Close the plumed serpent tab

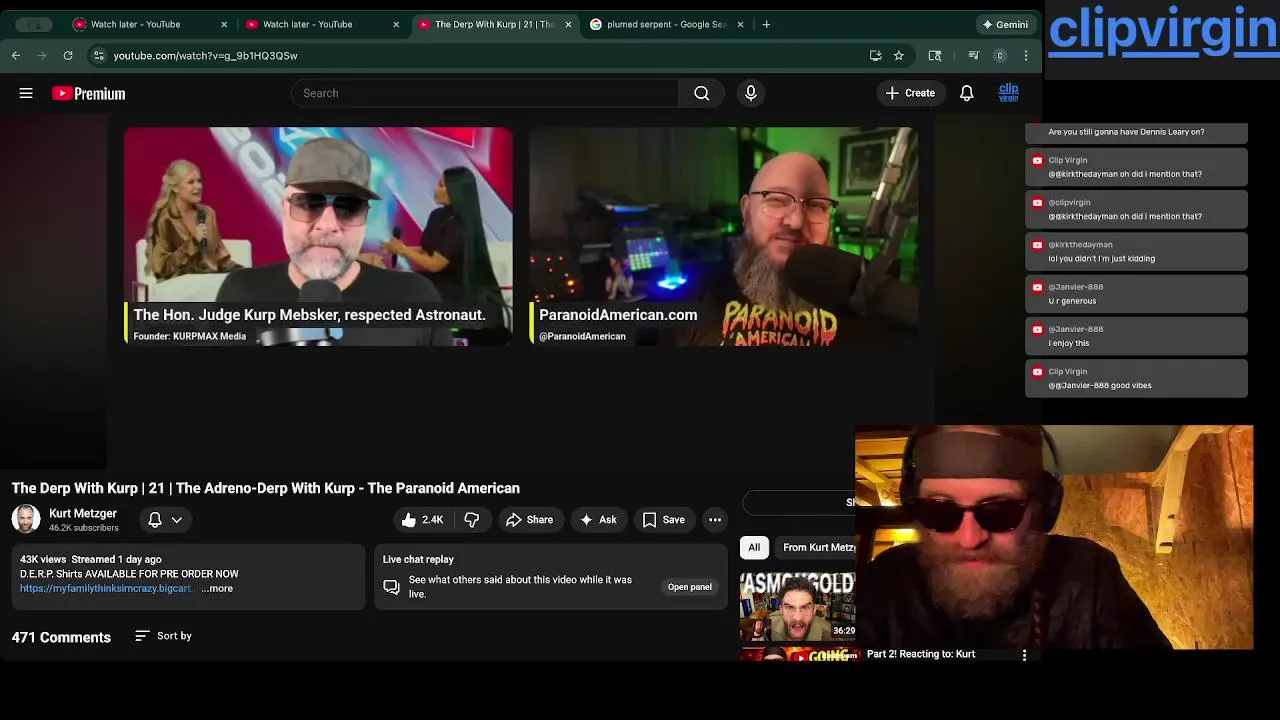pos(740,24)
